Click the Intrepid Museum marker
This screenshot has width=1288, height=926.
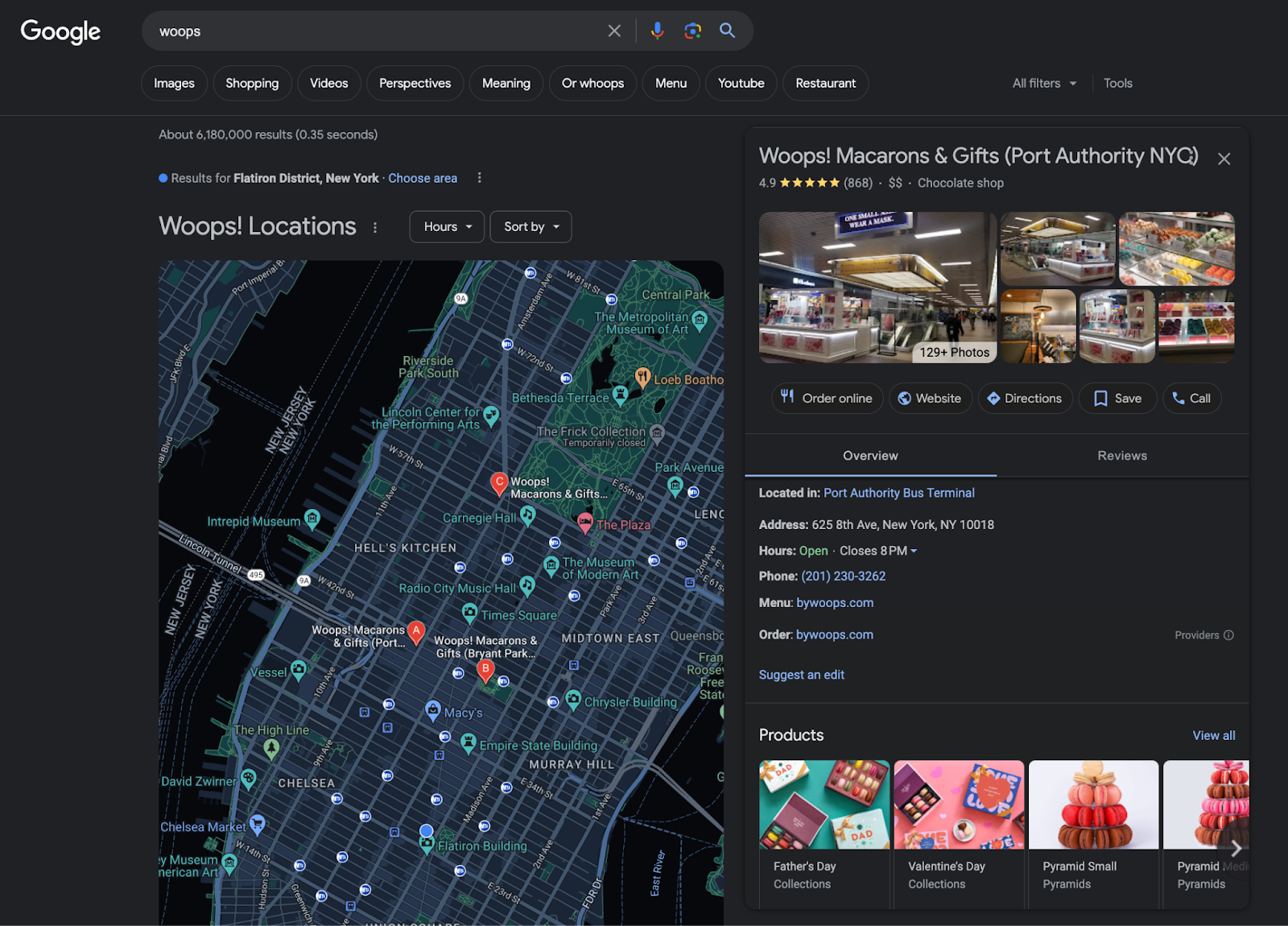(312, 519)
